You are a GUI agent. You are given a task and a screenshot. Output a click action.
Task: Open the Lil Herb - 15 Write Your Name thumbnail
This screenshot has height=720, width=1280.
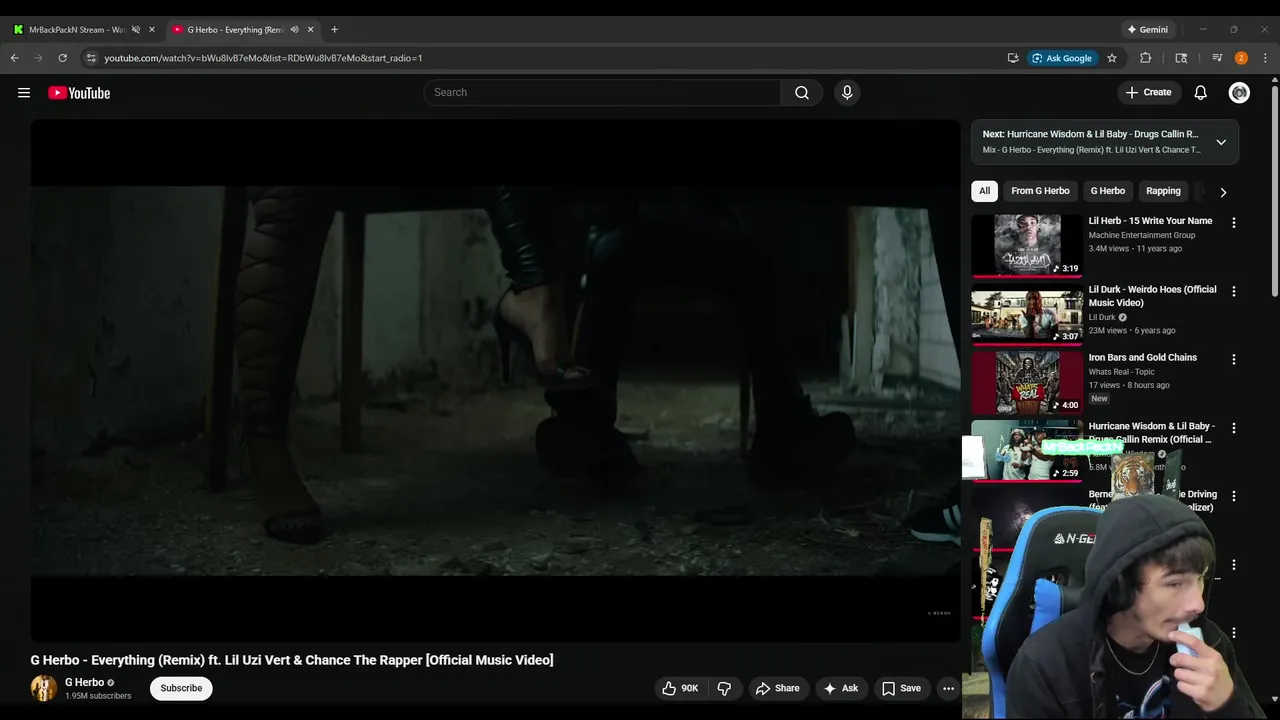(x=1027, y=245)
